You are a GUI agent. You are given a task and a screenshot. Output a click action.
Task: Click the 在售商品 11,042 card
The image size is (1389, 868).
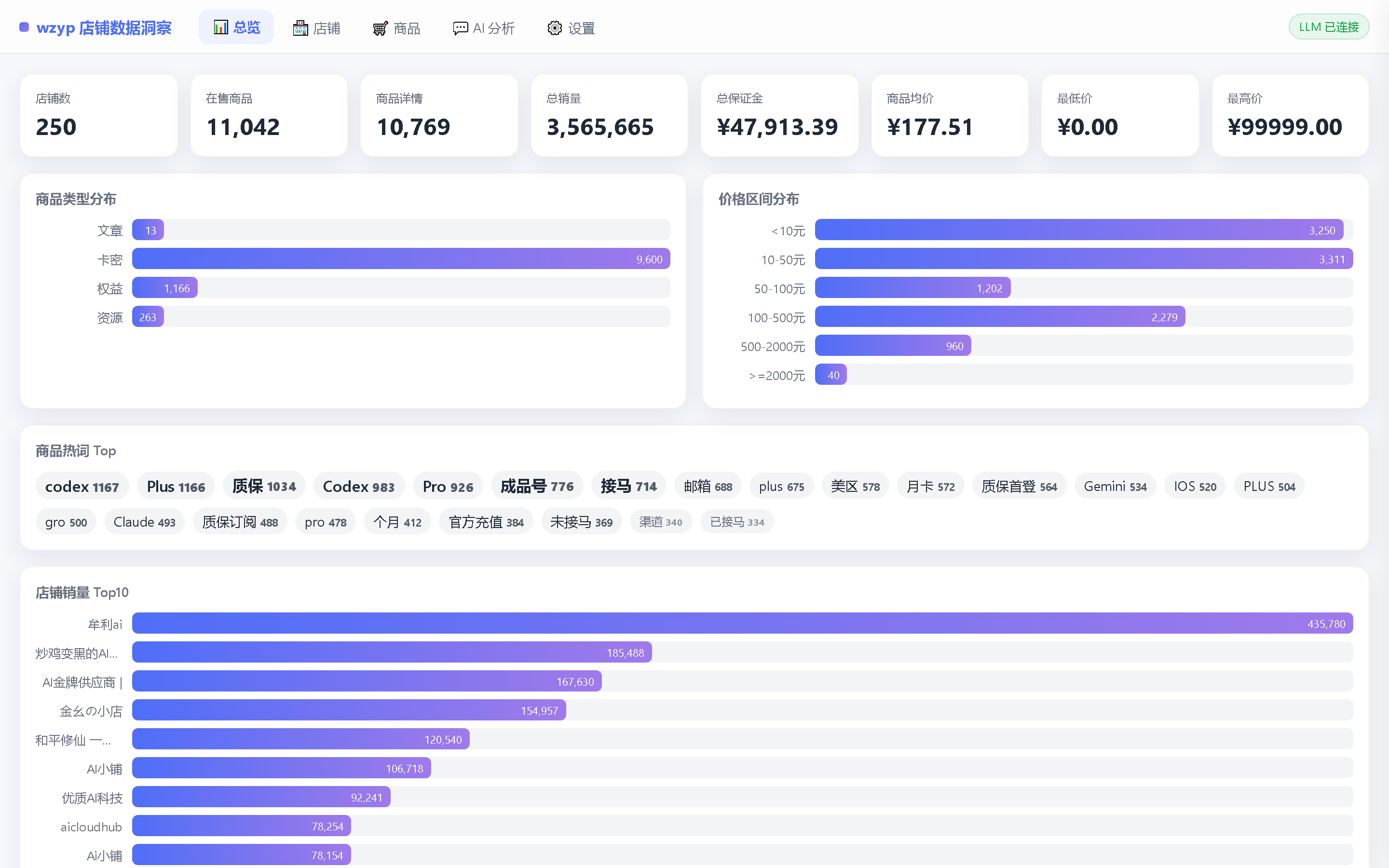(269, 115)
